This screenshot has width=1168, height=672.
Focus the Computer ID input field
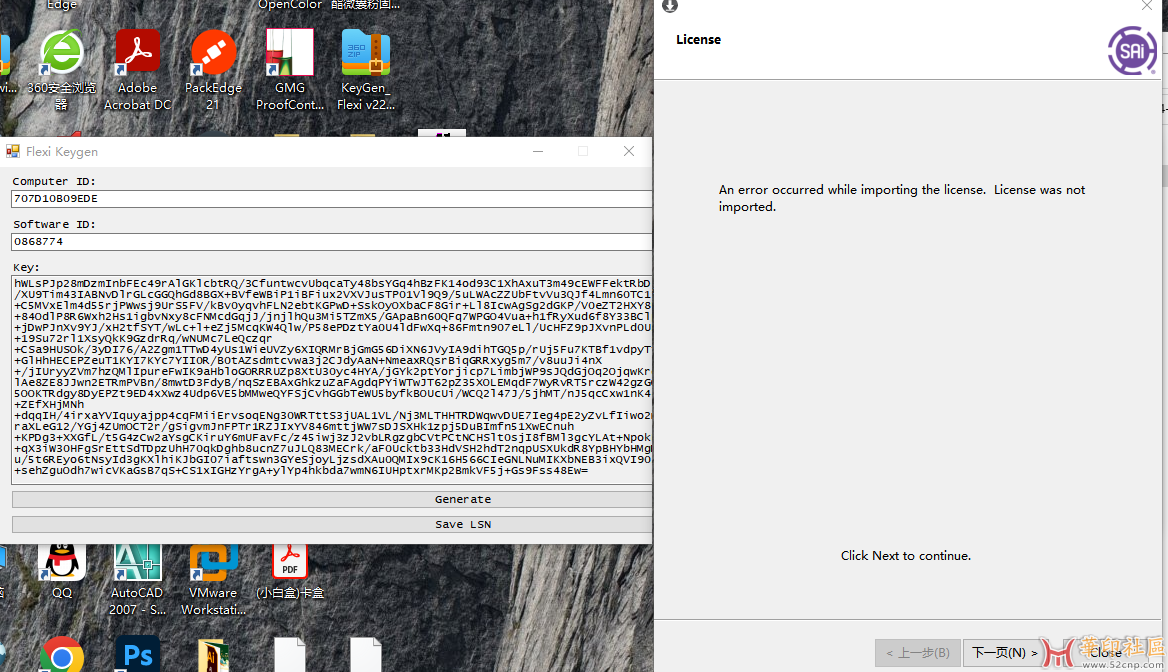(331, 199)
